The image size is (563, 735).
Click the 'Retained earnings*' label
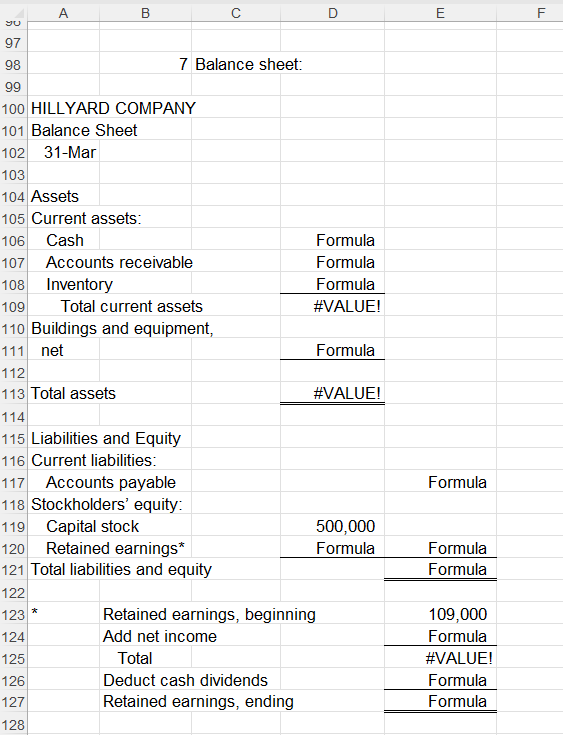[115, 548]
